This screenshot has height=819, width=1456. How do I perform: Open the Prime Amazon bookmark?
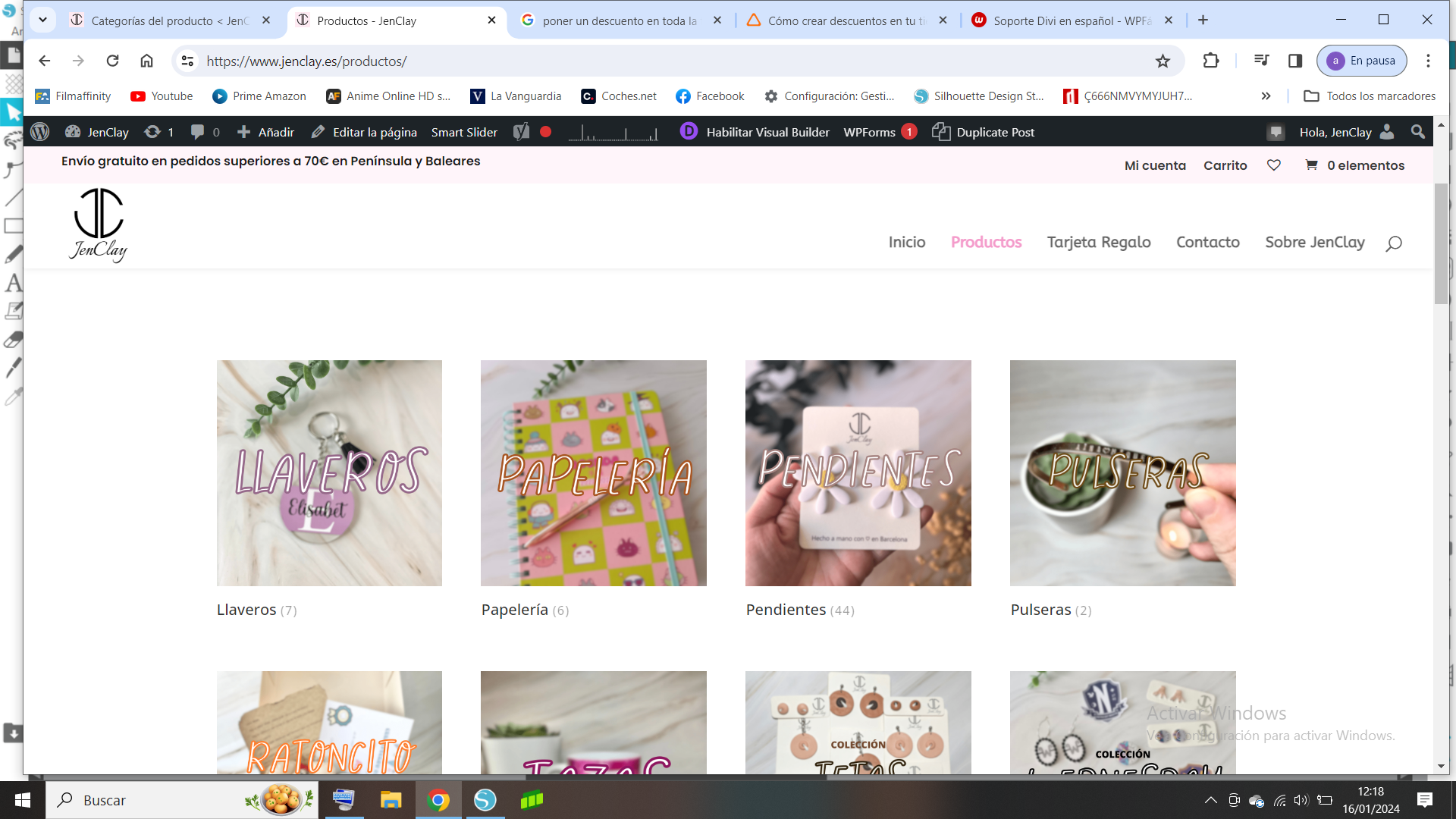(259, 96)
